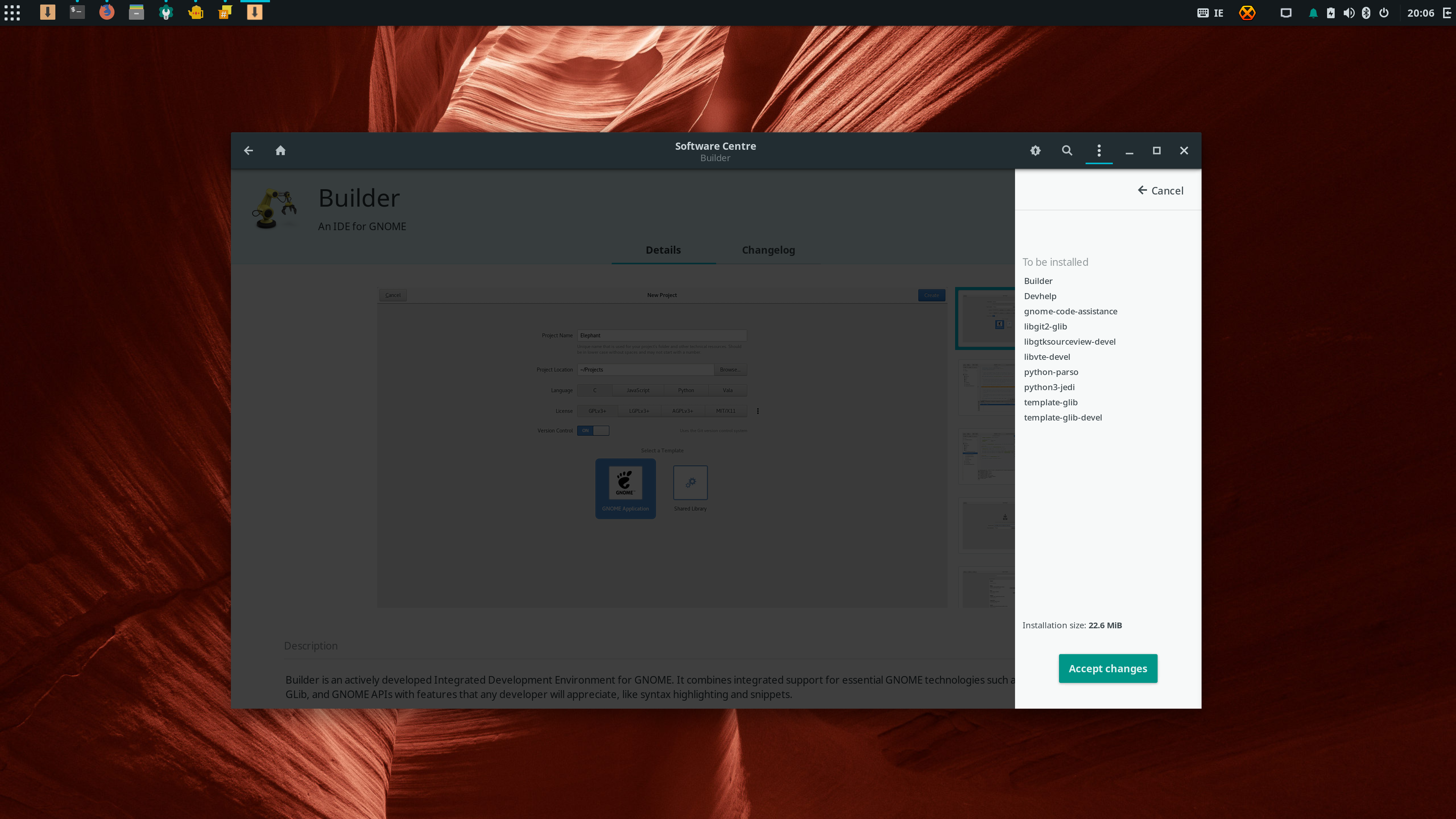Screen dimensions: 1456x819
Task: Click Cancel in the sidebar
Action: [1160, 190]
